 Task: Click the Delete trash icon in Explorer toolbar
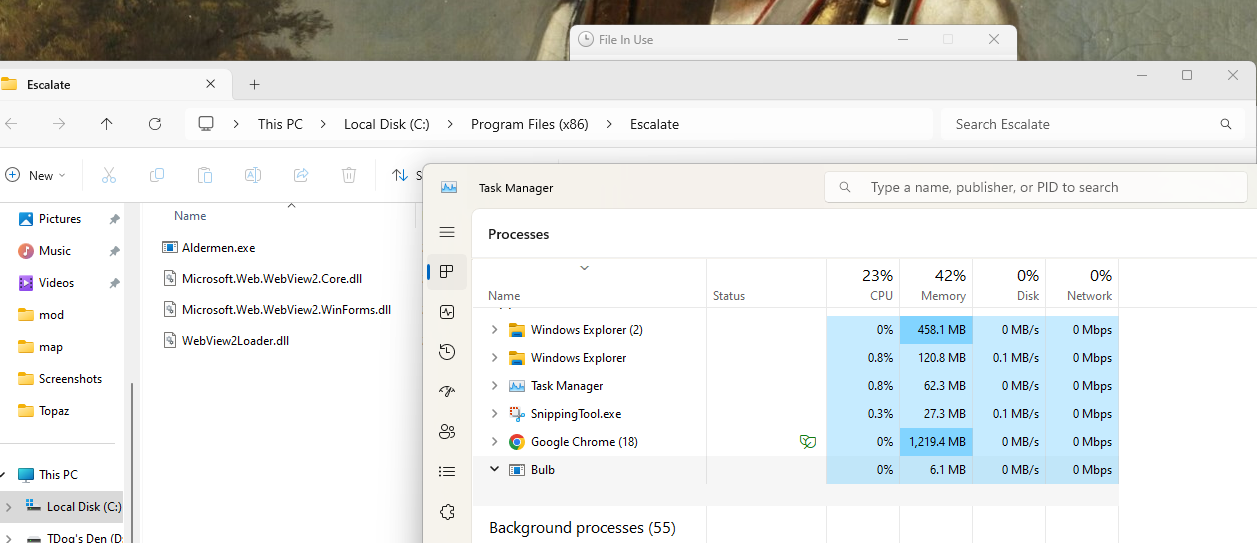(349, 175)
